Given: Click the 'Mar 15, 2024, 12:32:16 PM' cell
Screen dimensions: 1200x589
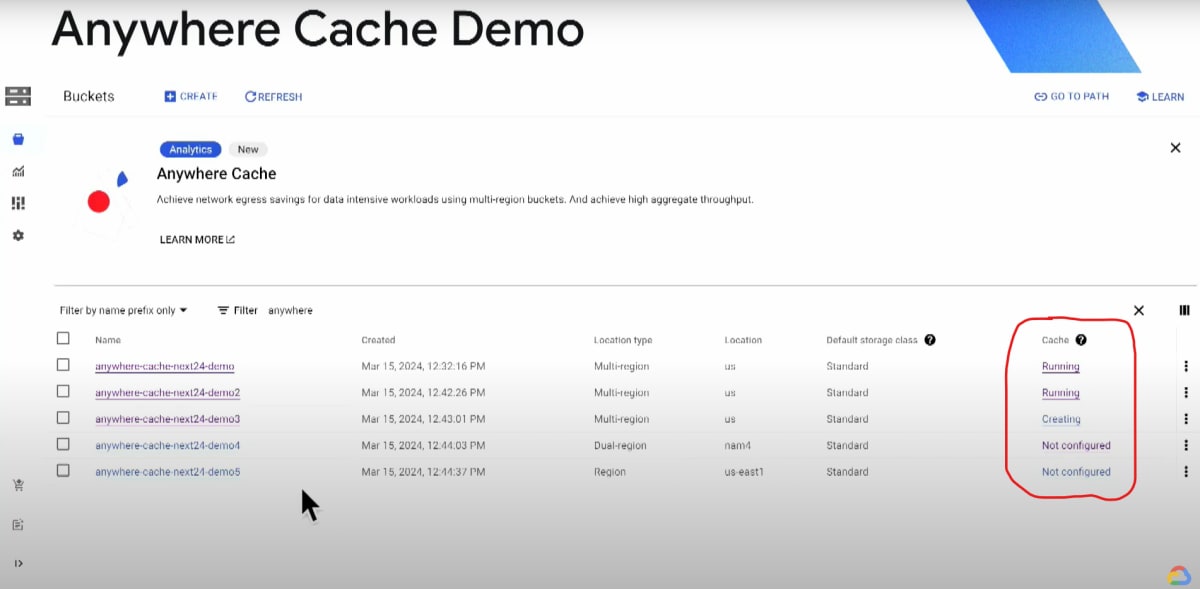Looking at the screenshot, I should [x=423, y=367].
